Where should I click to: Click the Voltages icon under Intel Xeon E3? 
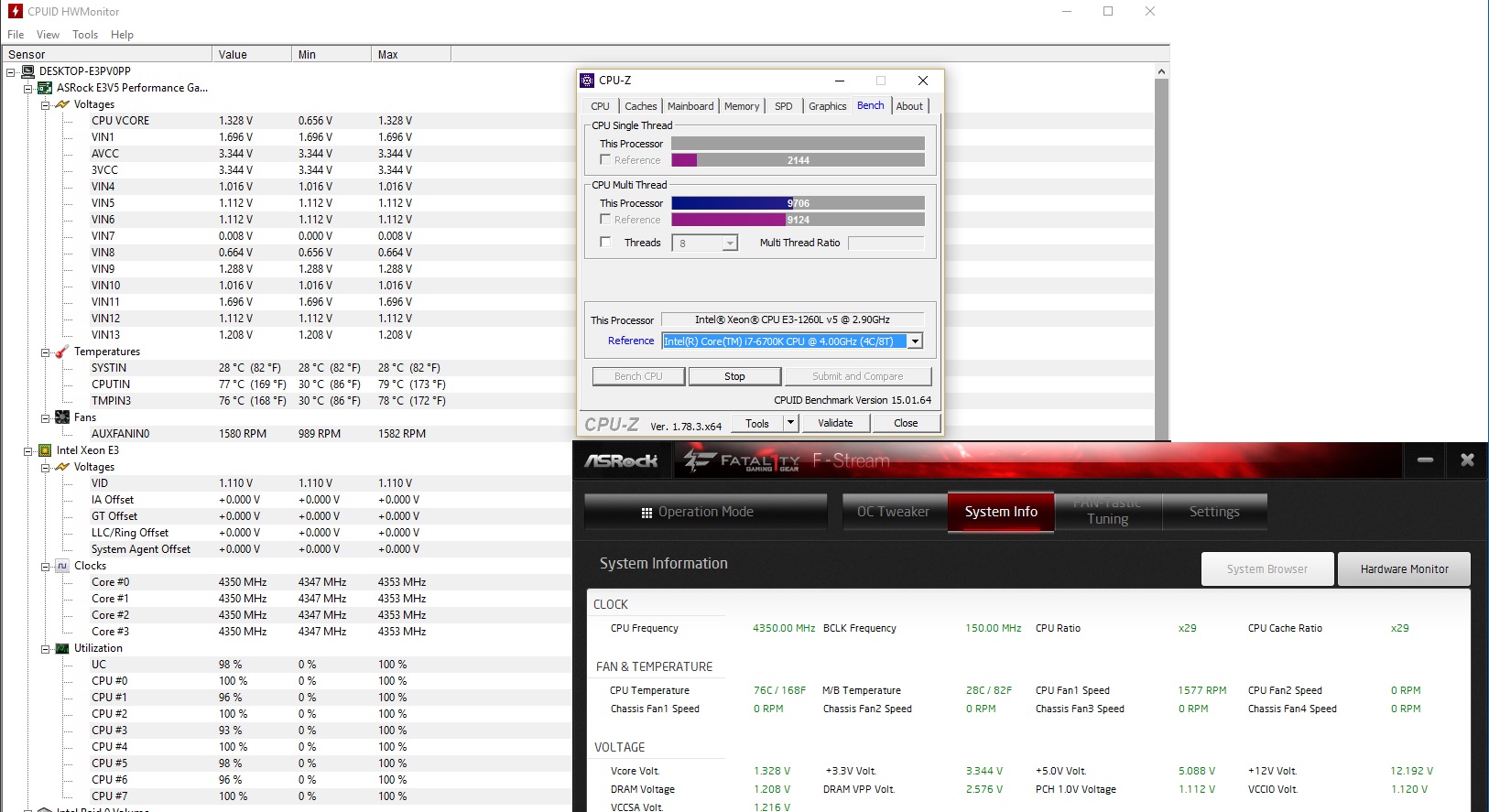pyautogui.click(x=62, y=467)
